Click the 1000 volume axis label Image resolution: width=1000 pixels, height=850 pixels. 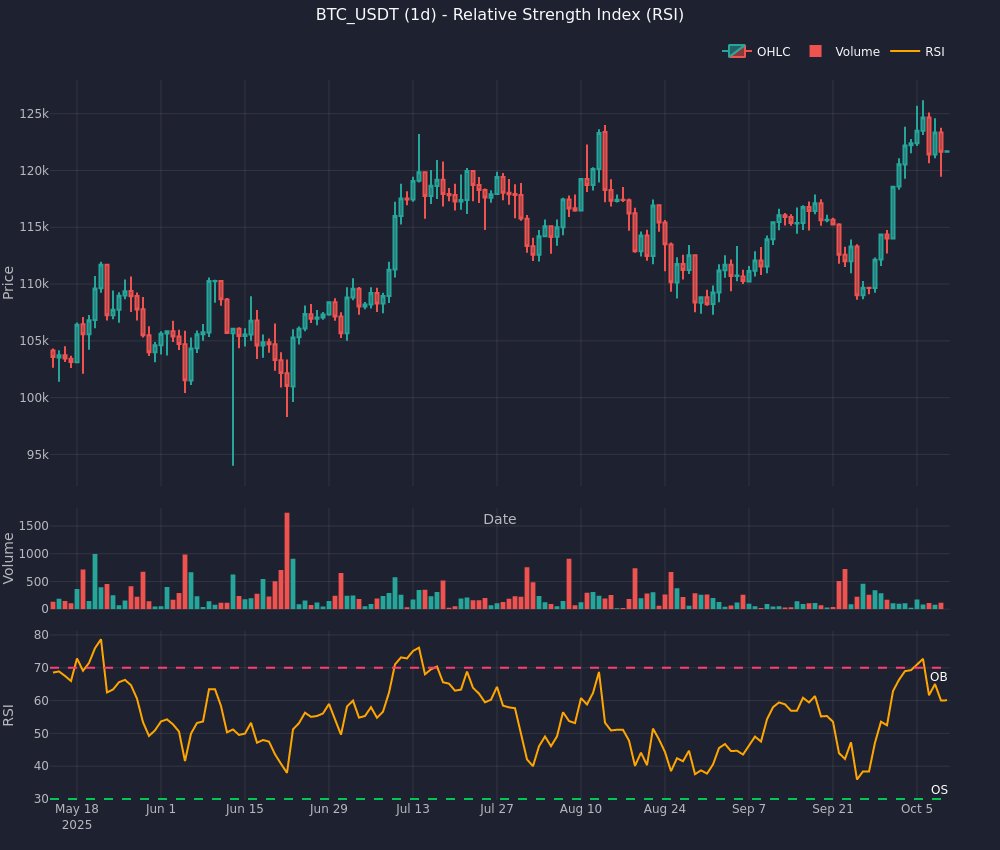pos(34,554)
